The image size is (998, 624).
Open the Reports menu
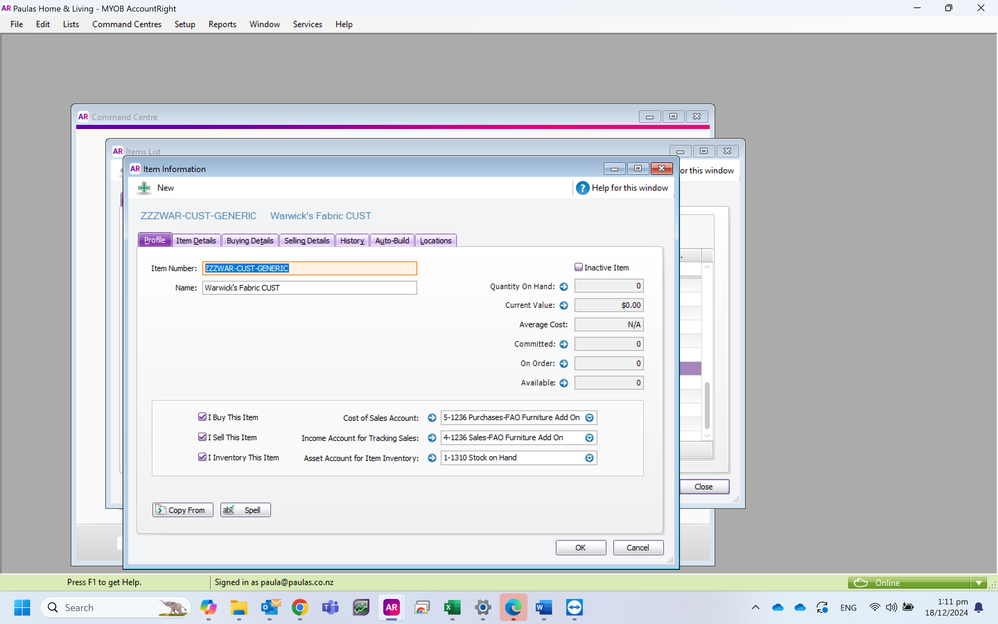point(222,24)
